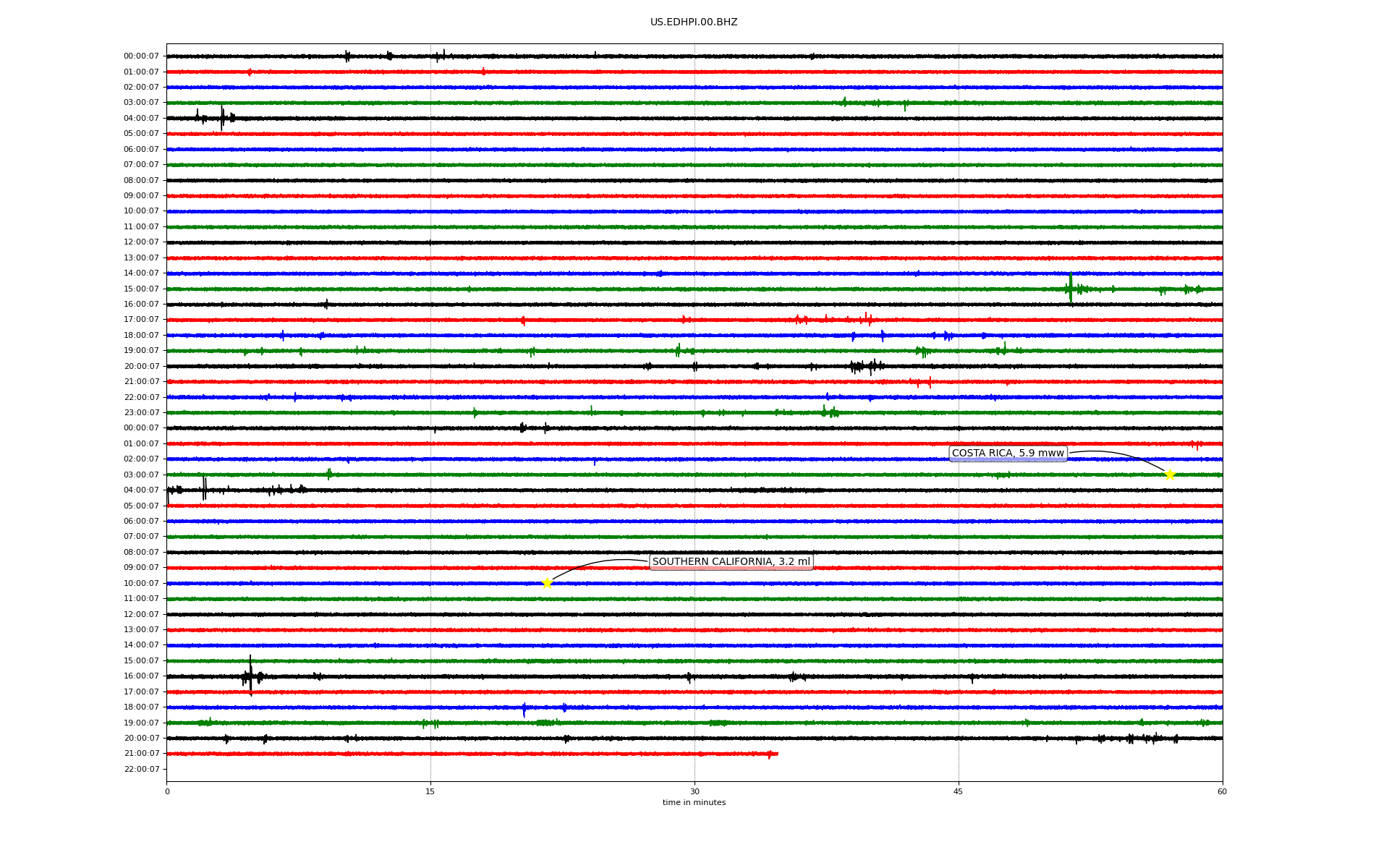Image resolution: width=1389 pixels, height=868 pixels.
Task: Click the 45 minute tick label
Action: 958,791
